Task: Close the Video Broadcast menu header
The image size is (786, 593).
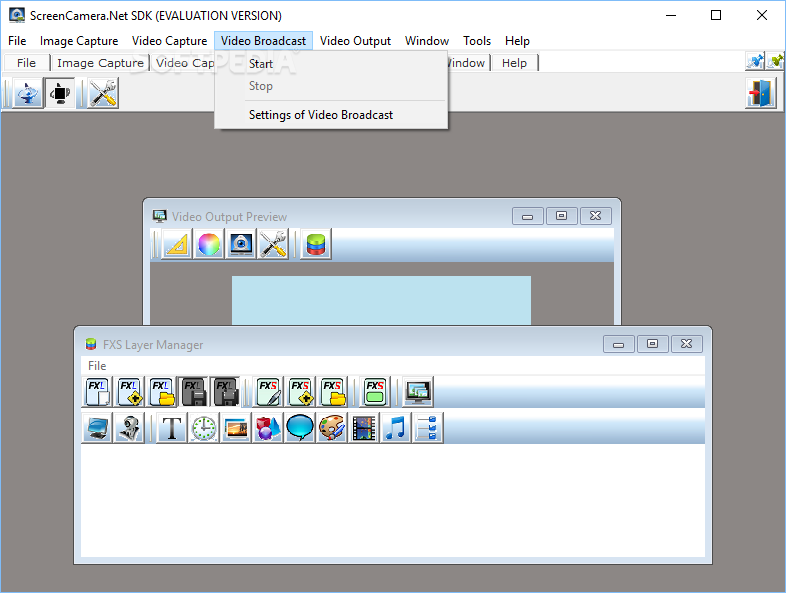Action: click(263, 41)
